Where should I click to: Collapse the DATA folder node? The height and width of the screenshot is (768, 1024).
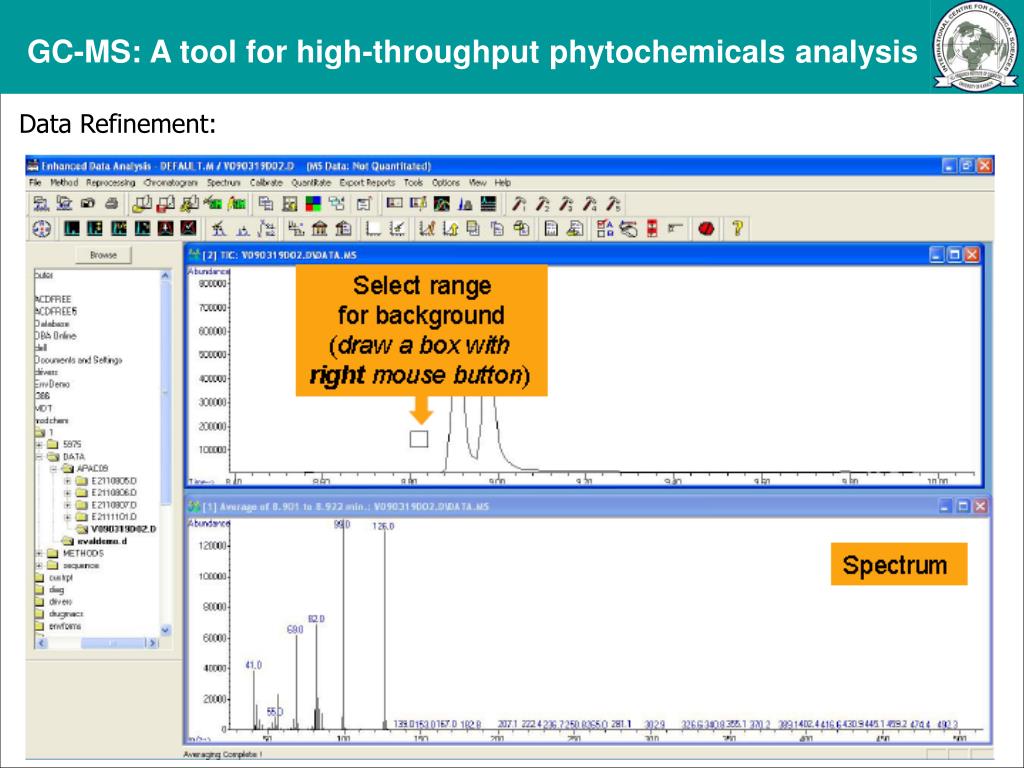[39, 456]
